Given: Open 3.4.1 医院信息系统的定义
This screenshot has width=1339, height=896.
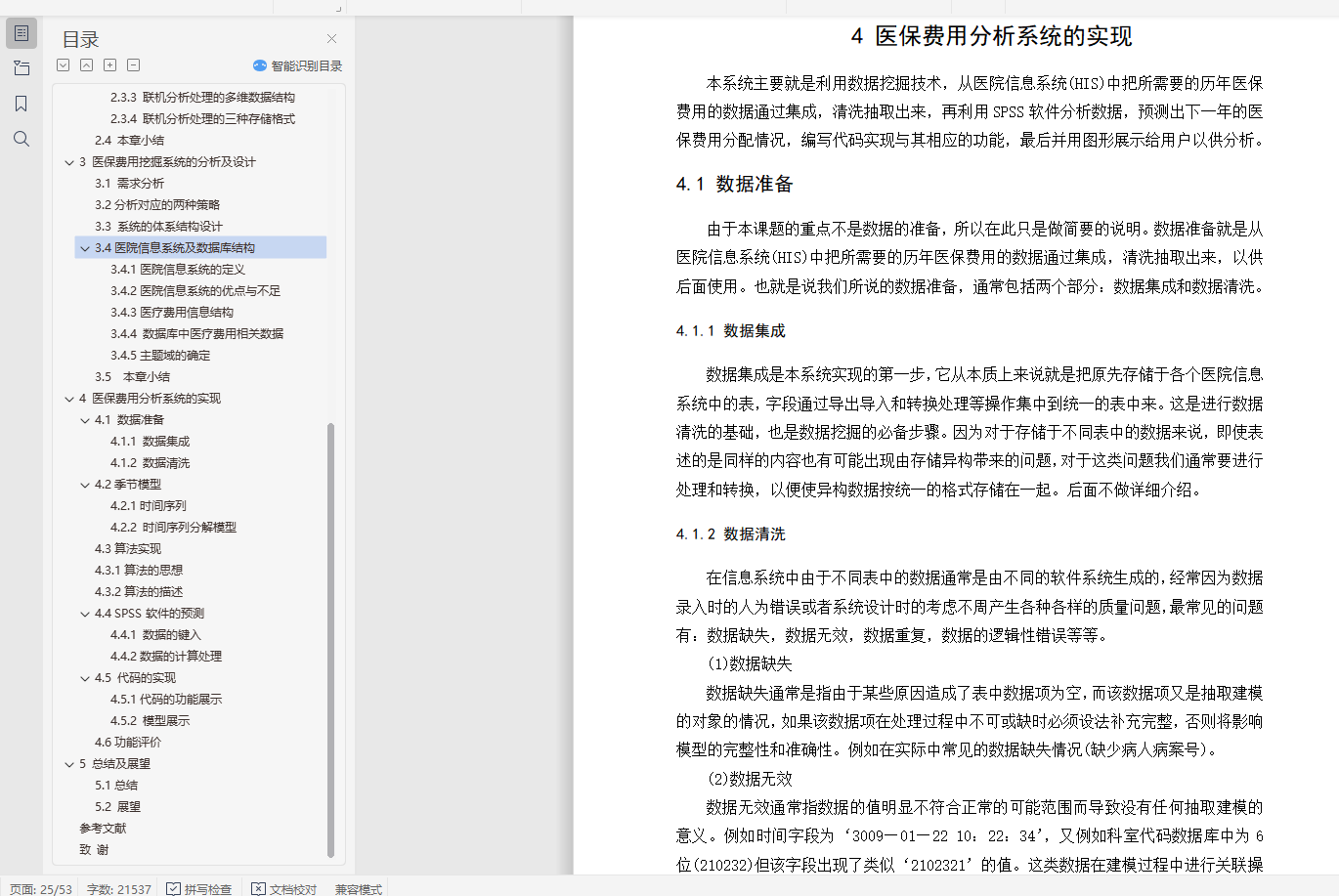Looking at the screenshot, I should (x=178, y=270).
